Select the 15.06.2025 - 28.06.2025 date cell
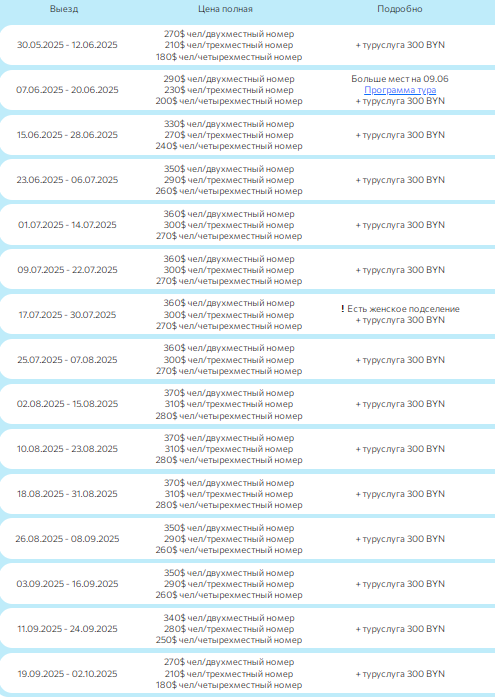Viewport: 495px width, 699px height. point(67,135)
